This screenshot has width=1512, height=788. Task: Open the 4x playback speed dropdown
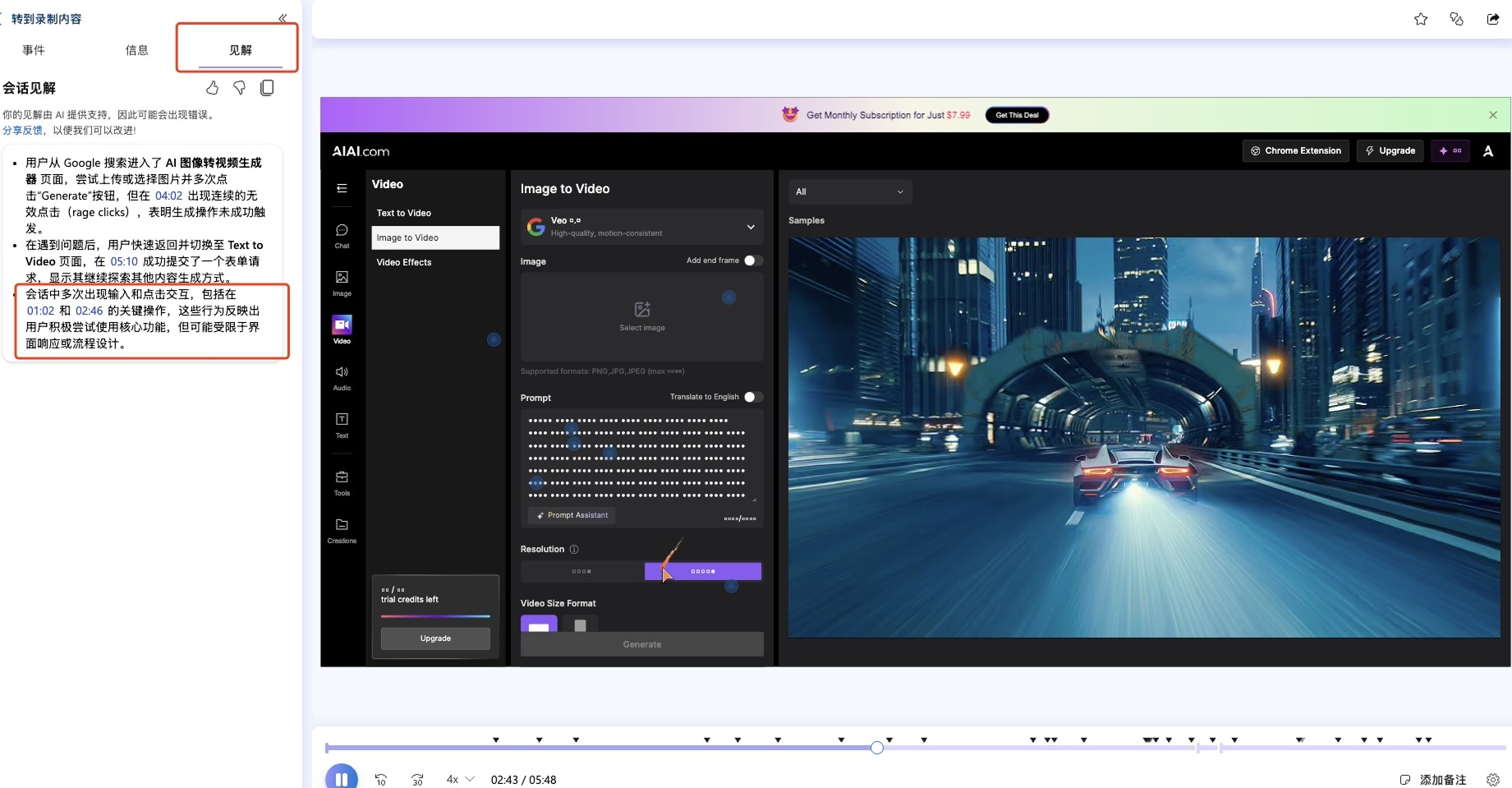tap(460, 779)
